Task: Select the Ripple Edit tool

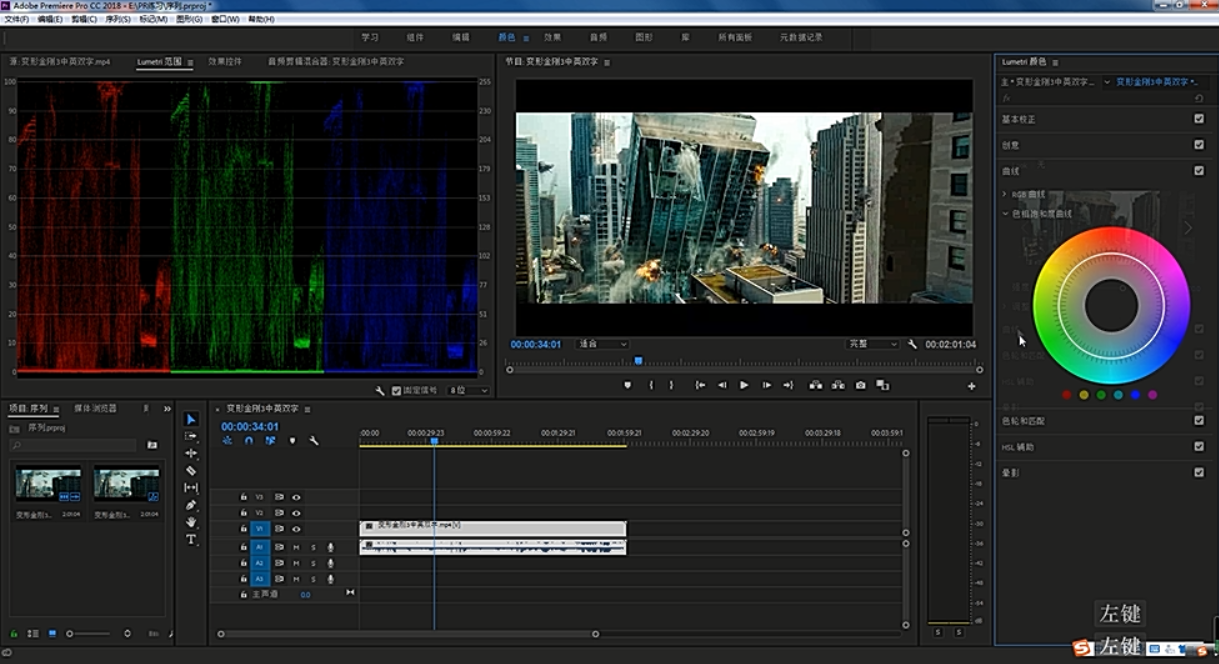Action: tap(191, 453)
